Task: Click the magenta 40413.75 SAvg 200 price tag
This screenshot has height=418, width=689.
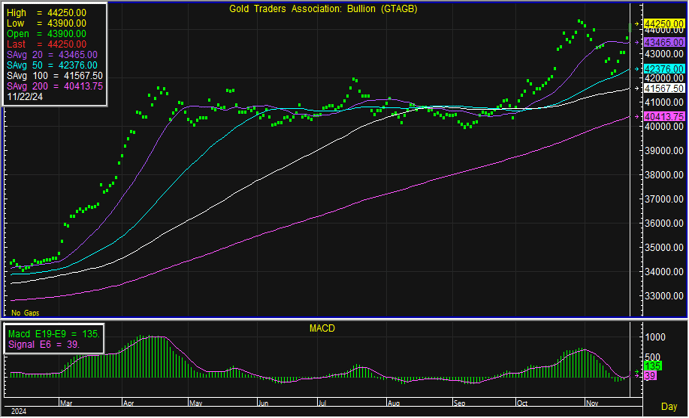Action: coord(663,116)
